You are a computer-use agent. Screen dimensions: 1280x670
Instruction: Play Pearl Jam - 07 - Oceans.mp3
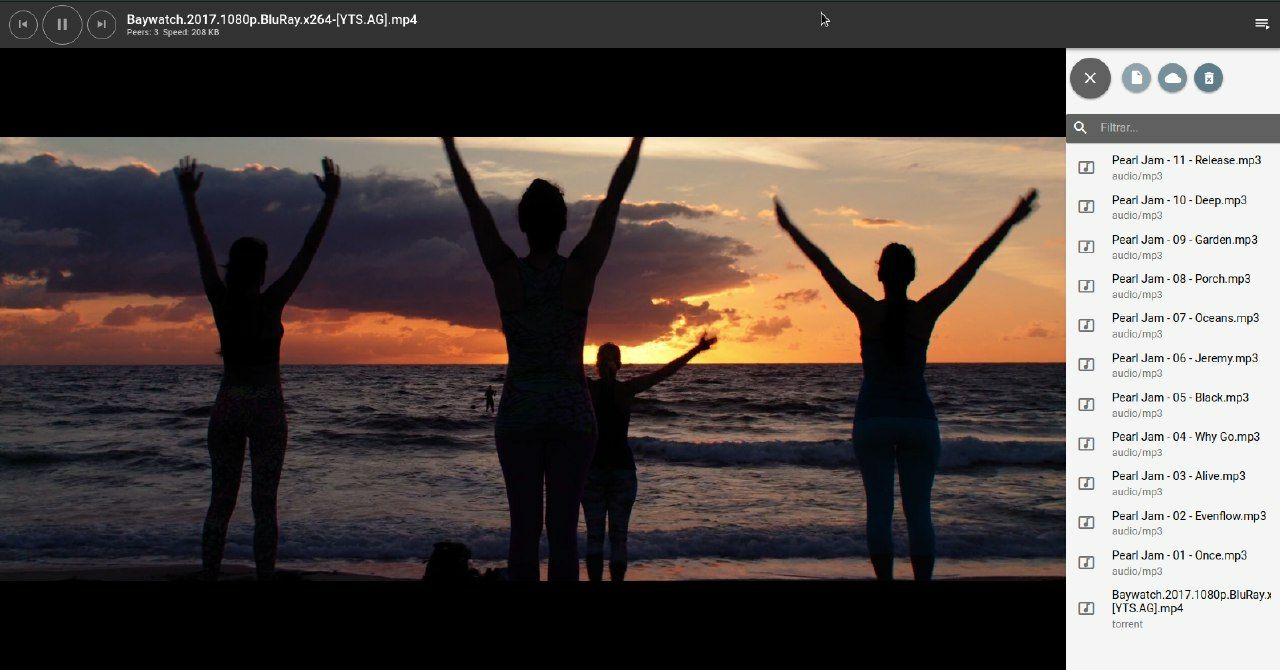tap(1173, 325)
